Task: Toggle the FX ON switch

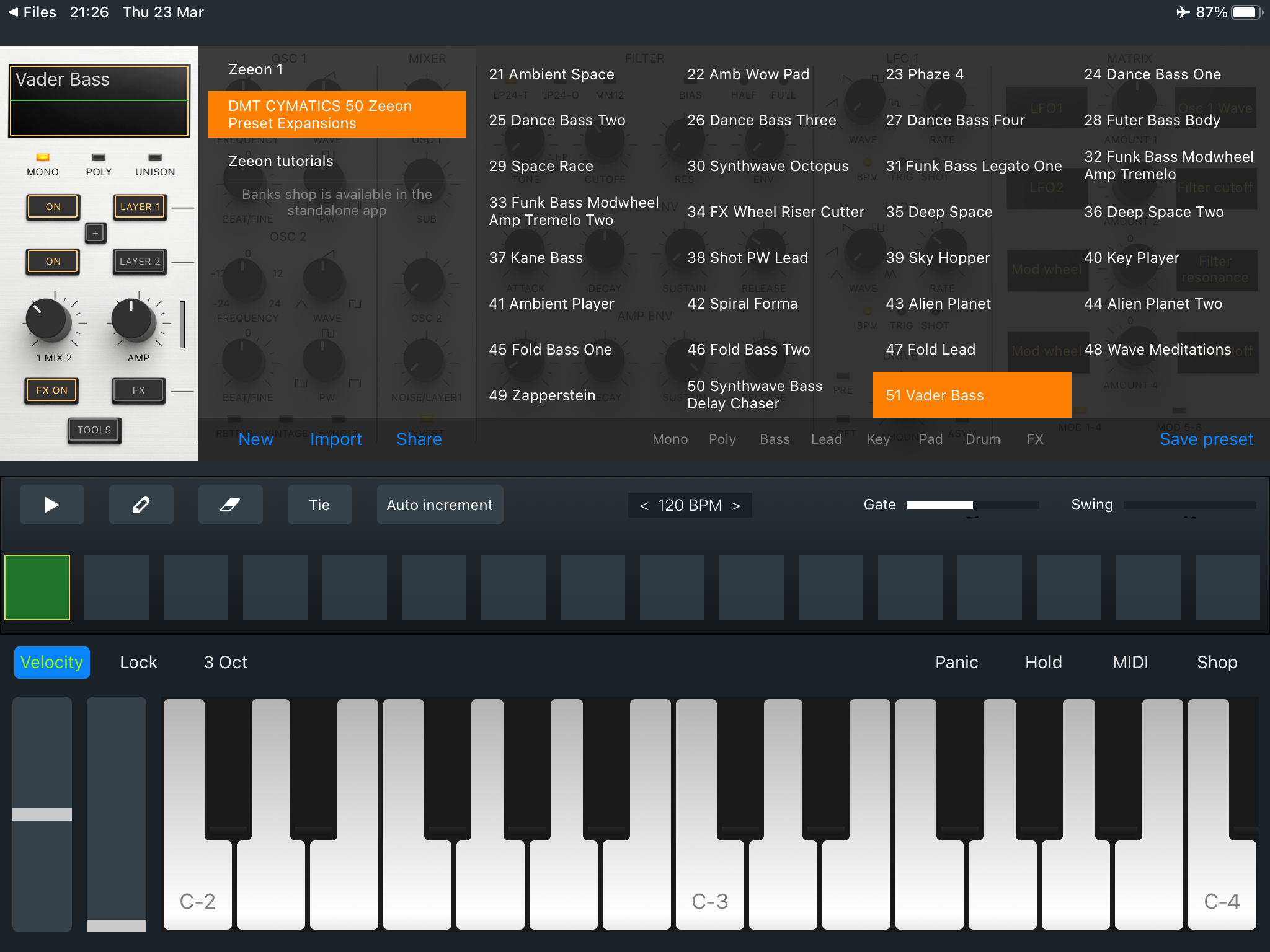Action: tap(51, 390)
